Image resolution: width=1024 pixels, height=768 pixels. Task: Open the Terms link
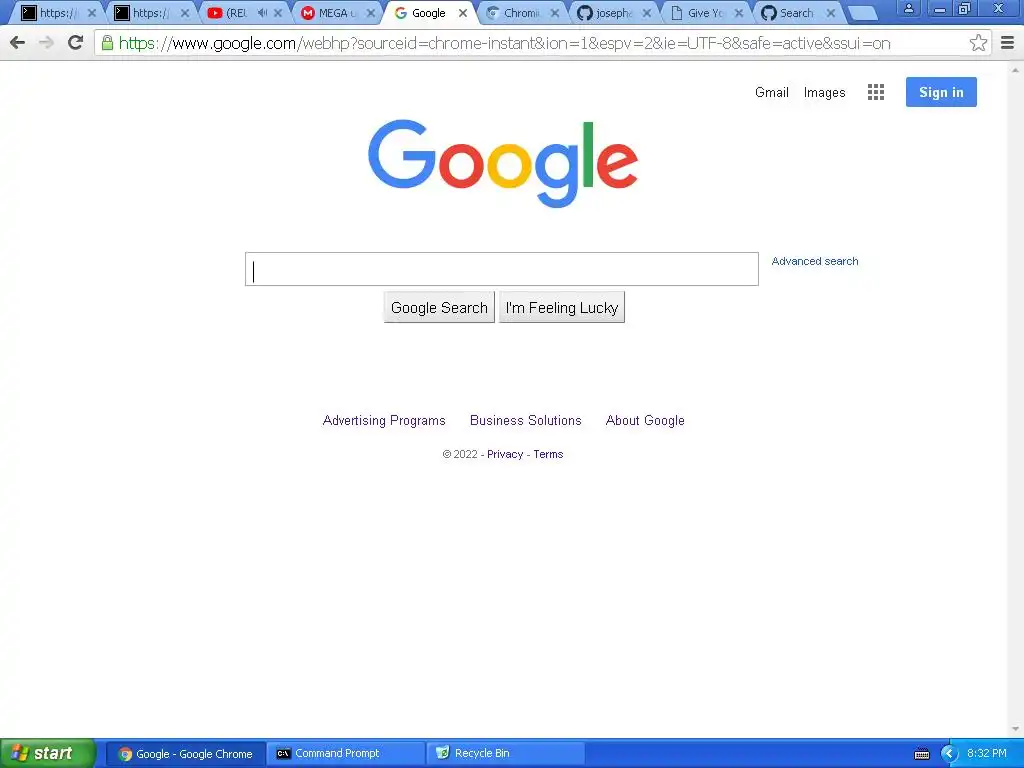click(x=548, y=455)
